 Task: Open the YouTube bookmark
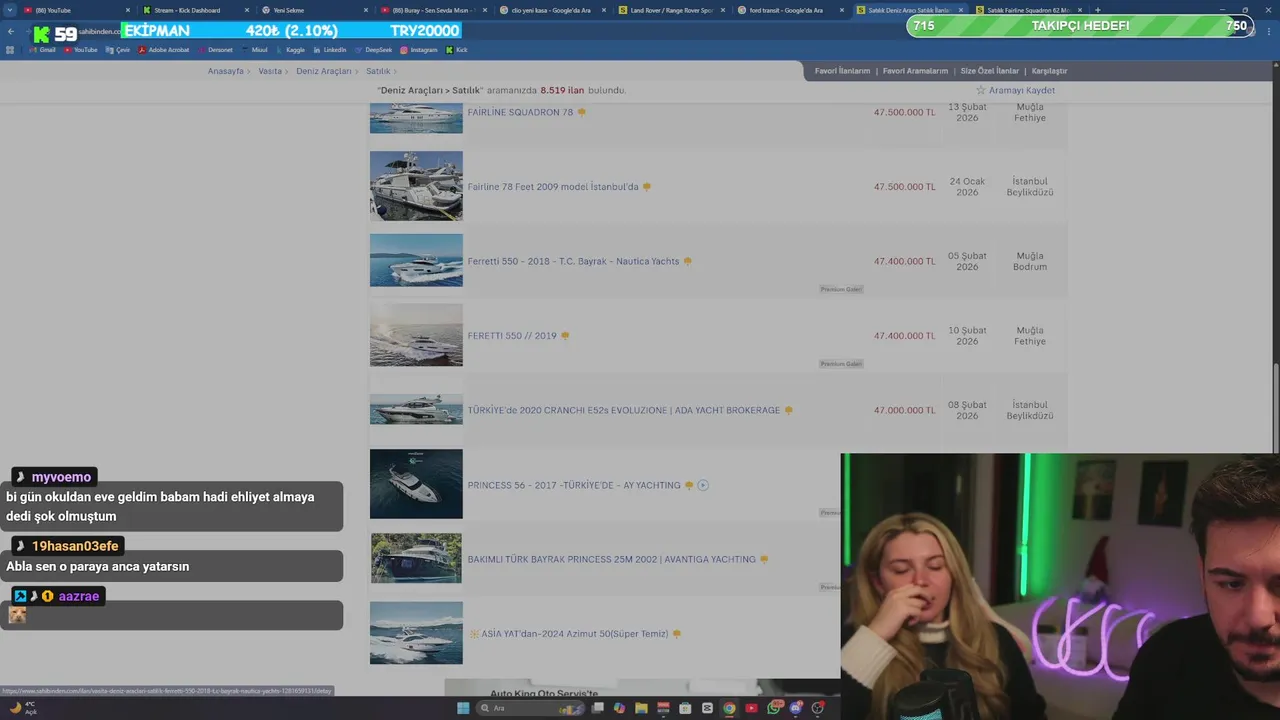coord(81,50)
